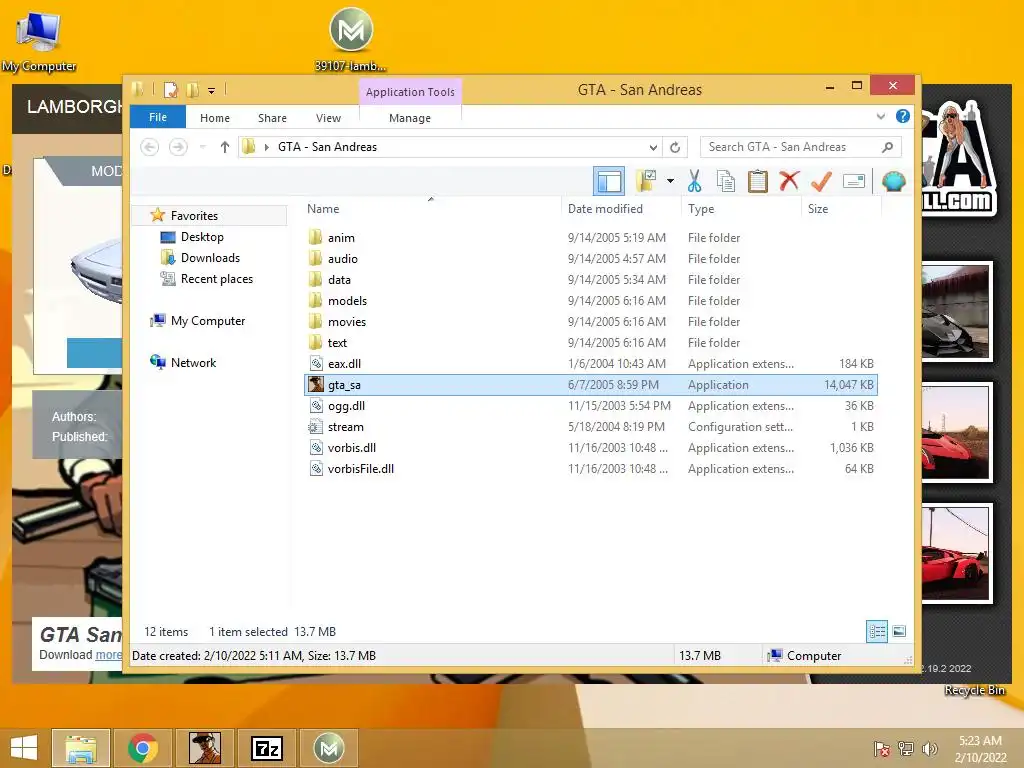Click the scissors Cut icon

point(694,181)
